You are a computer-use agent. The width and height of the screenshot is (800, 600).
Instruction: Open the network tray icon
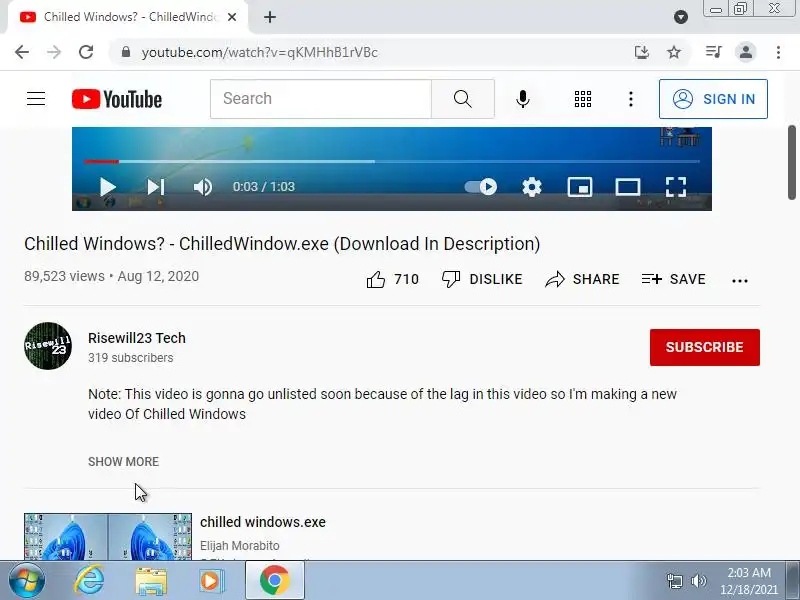tap(674, 581)
